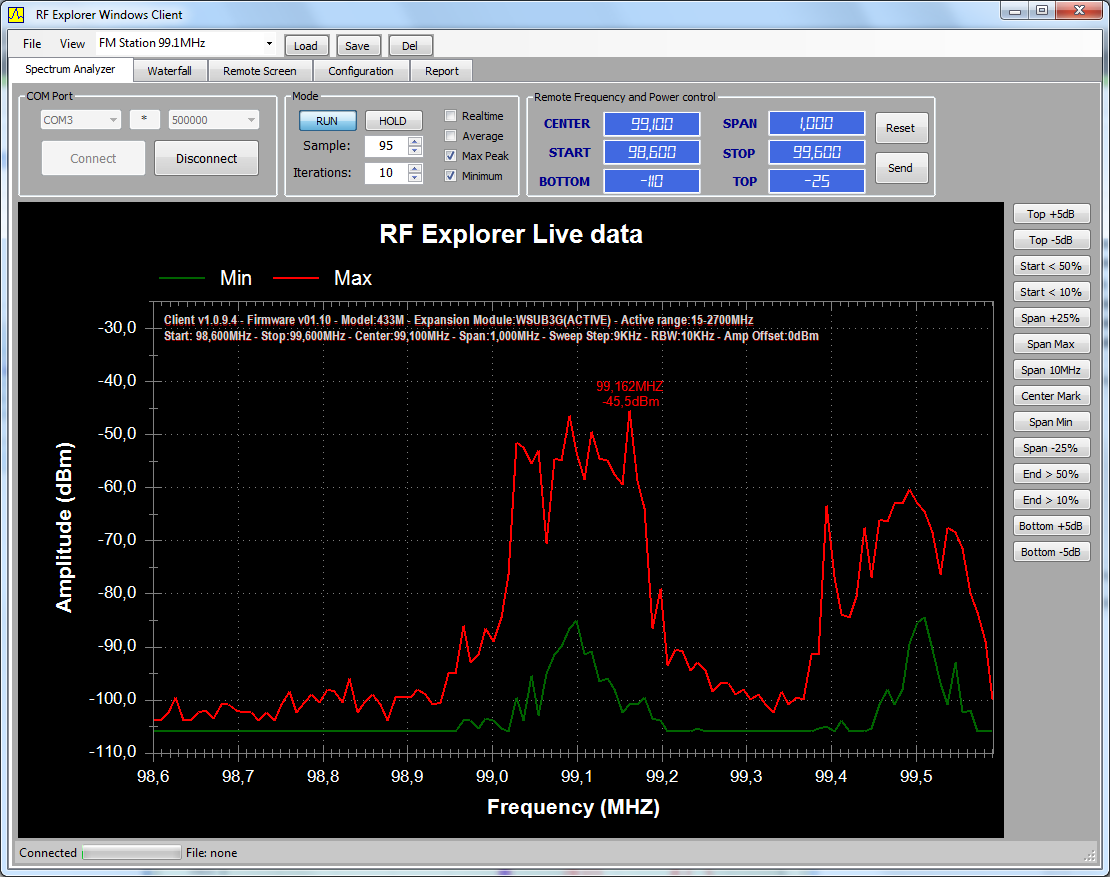Click the Disconnect button

coord(207,159)
